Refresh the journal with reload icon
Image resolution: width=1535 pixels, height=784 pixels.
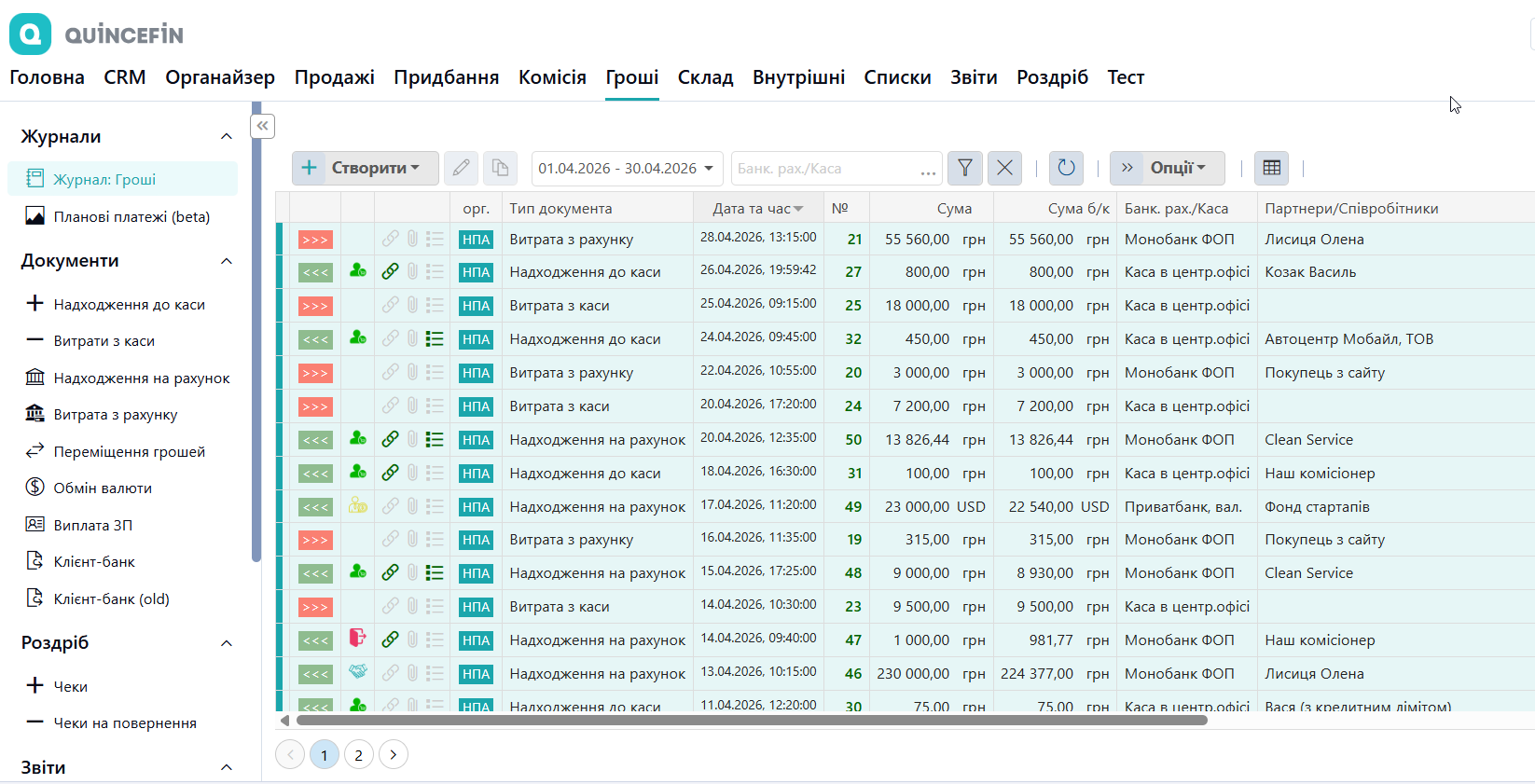pyautogui.click(x=1066, y=168)
